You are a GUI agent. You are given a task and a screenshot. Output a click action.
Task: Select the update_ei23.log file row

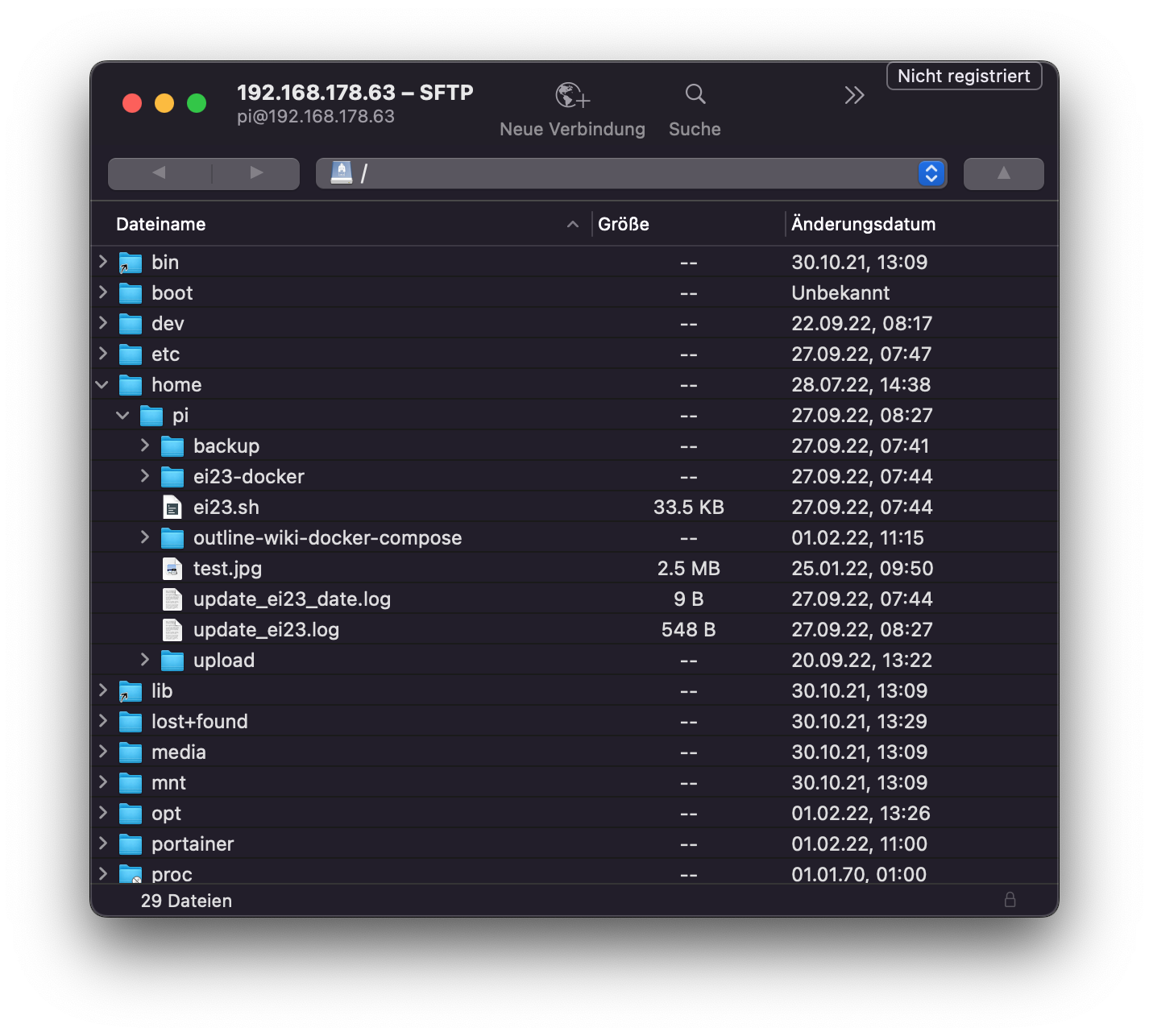tap(266, 630)
